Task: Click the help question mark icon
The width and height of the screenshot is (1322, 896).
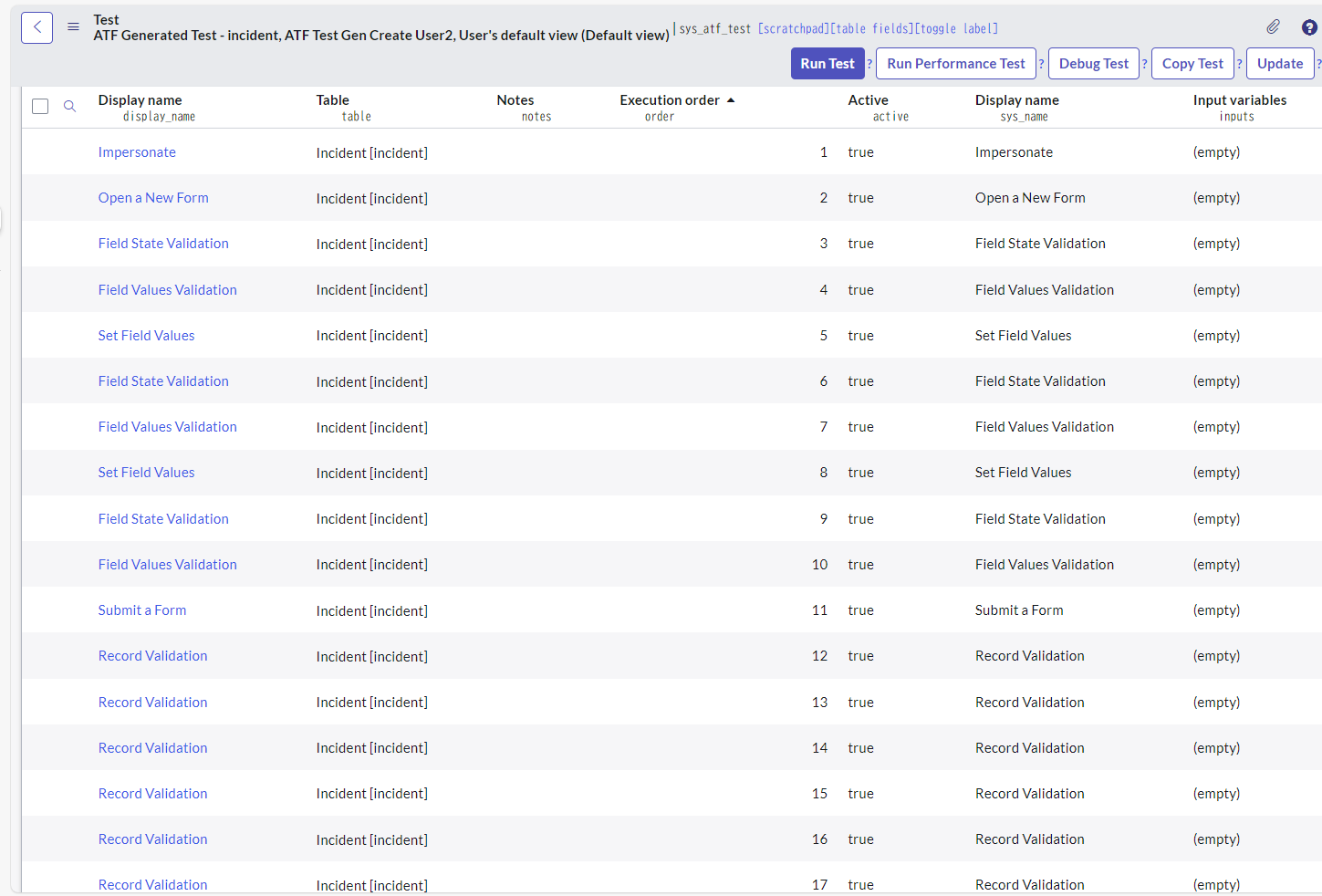Action: [x=1307, y=27]
